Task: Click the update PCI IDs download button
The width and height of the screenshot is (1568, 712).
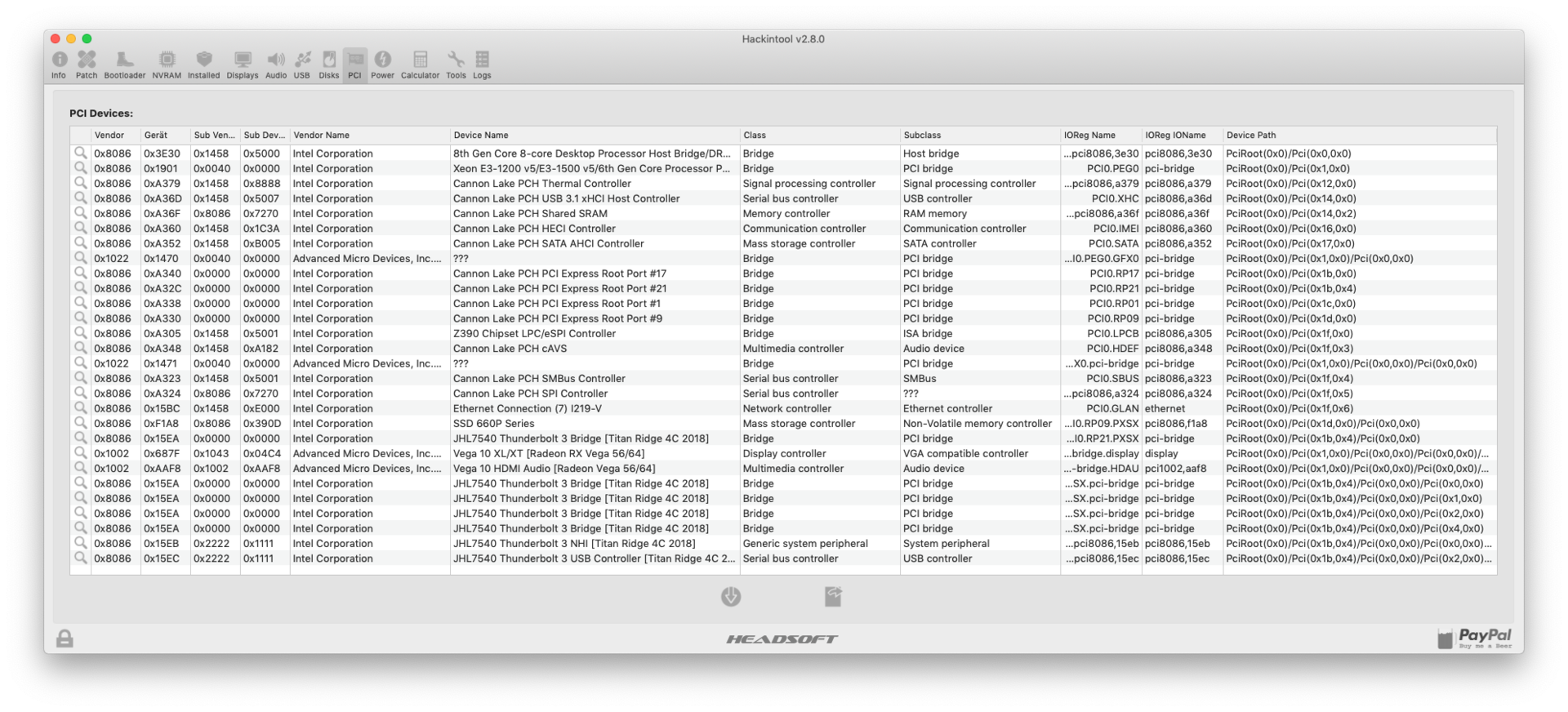Action: (x=731, y=597)
